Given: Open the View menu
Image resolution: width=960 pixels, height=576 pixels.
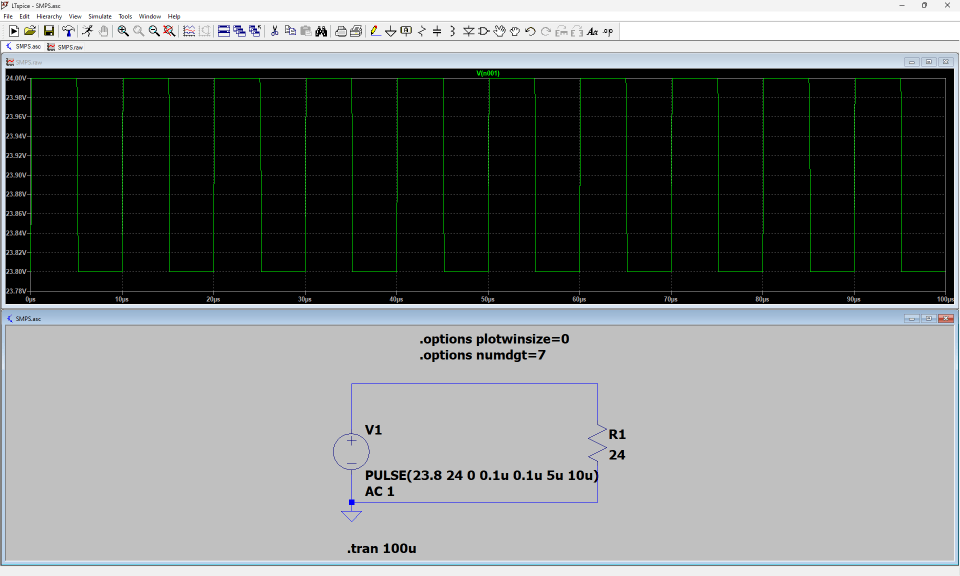Looking at the screenshot, I should [x=75, y=17].
